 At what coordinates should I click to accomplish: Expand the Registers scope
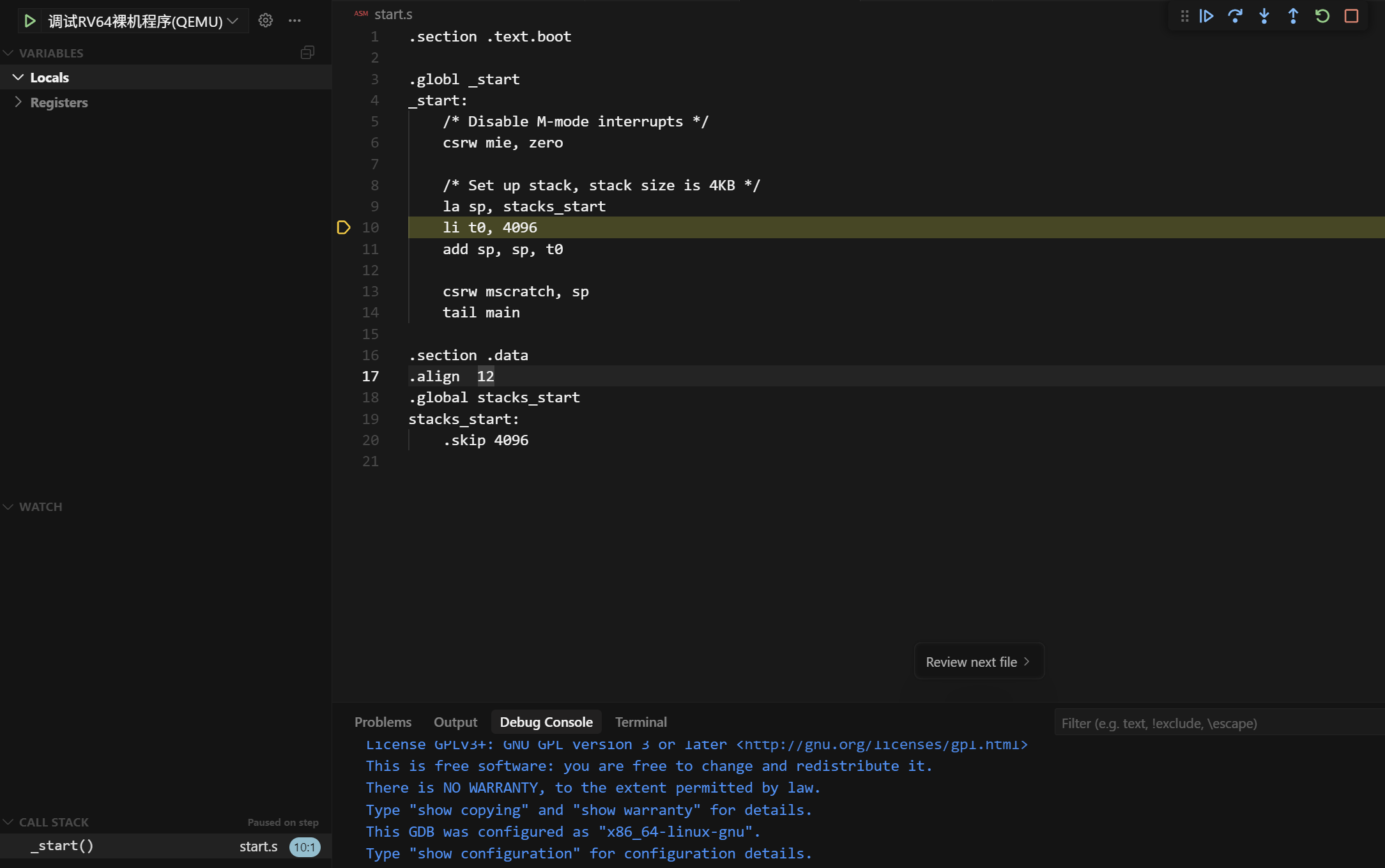(x=18, y=102)
